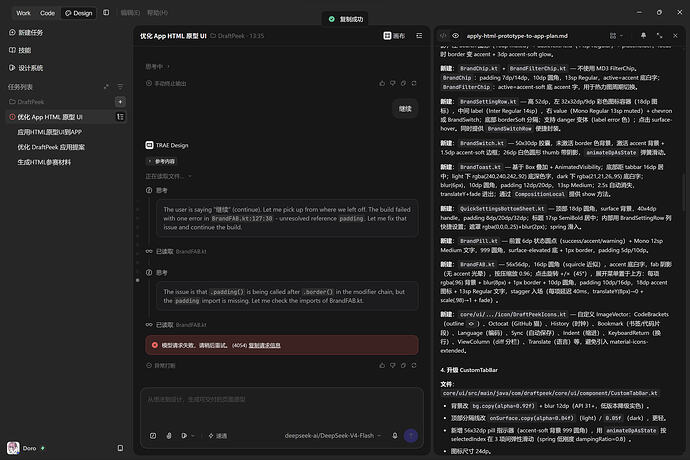Add a task with the plus beside DraftPeek
This screenshot has width=690, height=460.
tap(120, 102)
